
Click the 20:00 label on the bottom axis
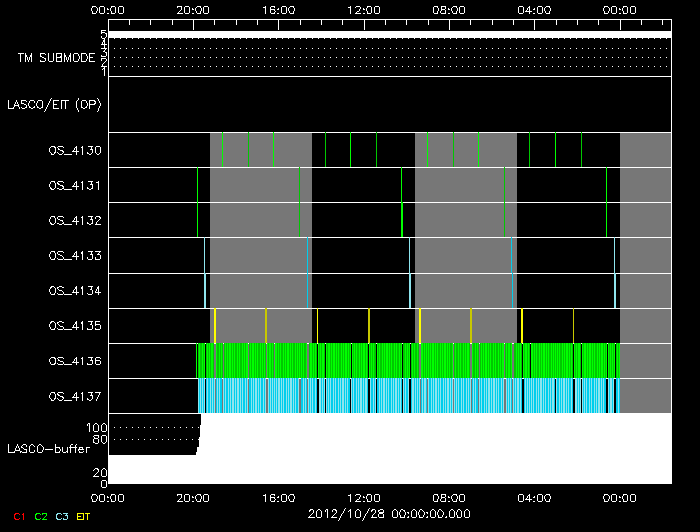[193, 498]
